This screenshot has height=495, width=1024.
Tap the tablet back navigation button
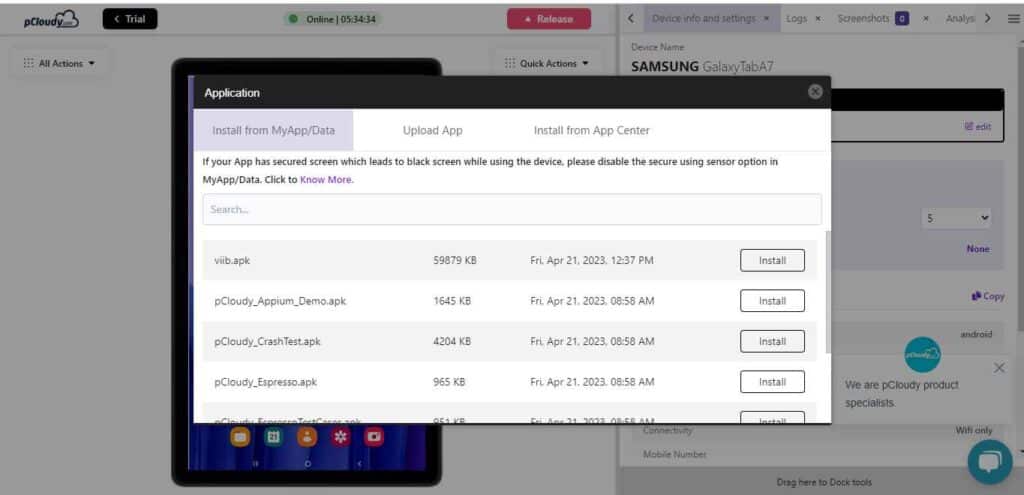click(360, 464)
